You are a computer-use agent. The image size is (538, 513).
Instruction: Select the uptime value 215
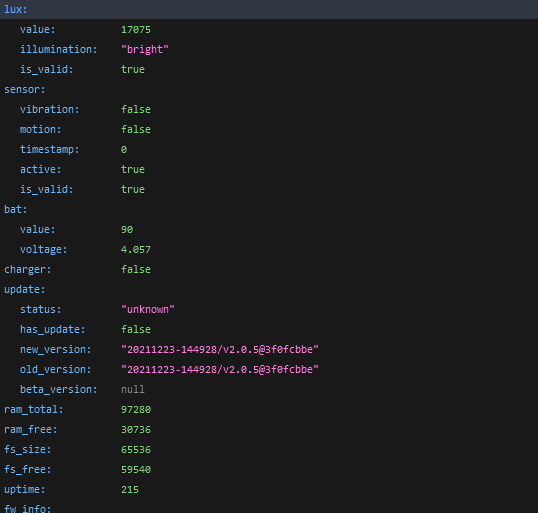[130, 490]
